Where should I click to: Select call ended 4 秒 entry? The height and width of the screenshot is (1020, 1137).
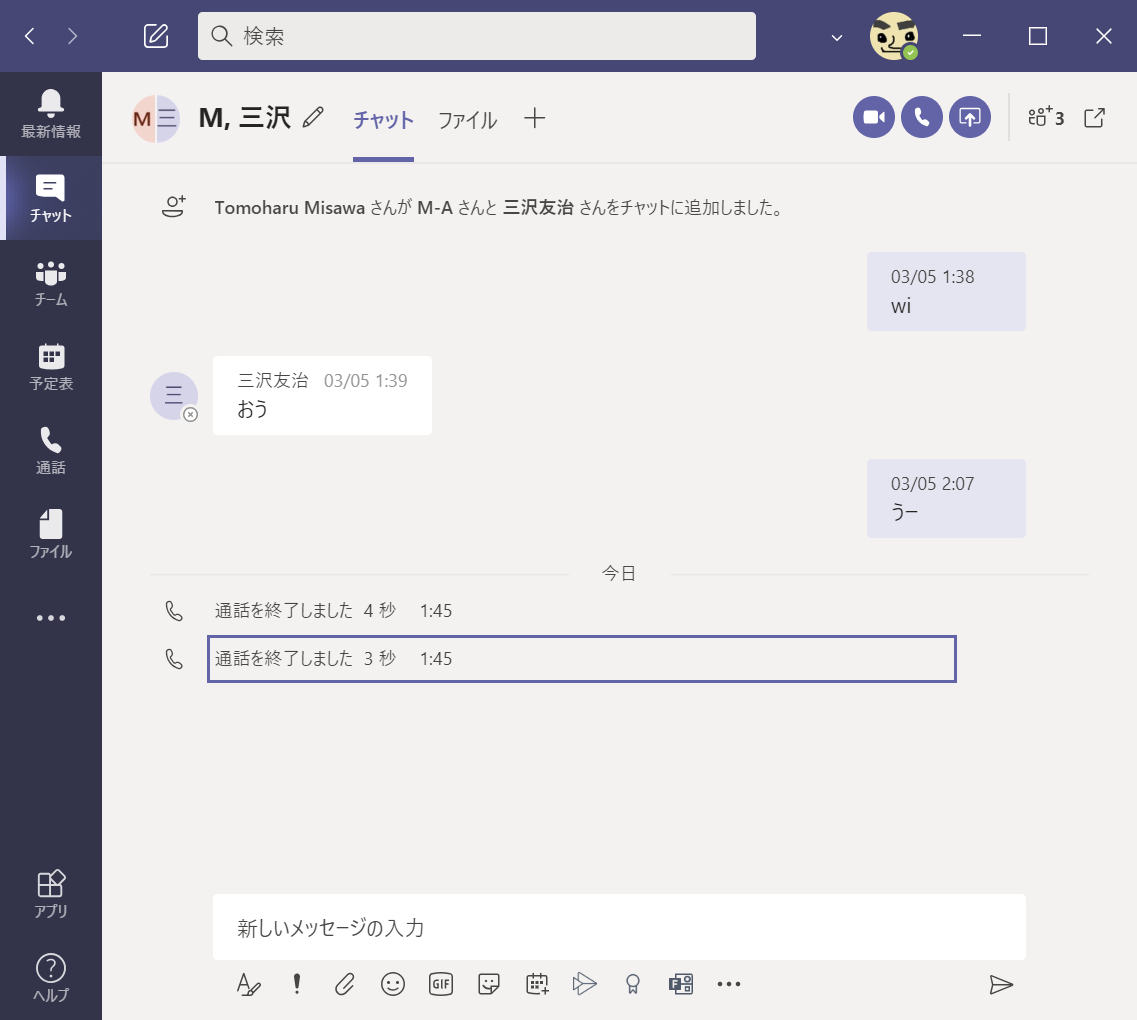pos(334,610)
